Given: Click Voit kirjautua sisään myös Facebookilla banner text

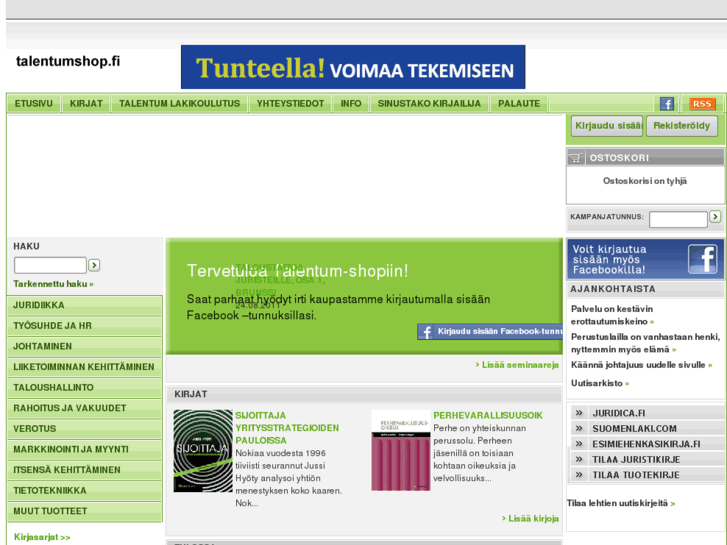Looking at the screenshot, I should [609, 259].
